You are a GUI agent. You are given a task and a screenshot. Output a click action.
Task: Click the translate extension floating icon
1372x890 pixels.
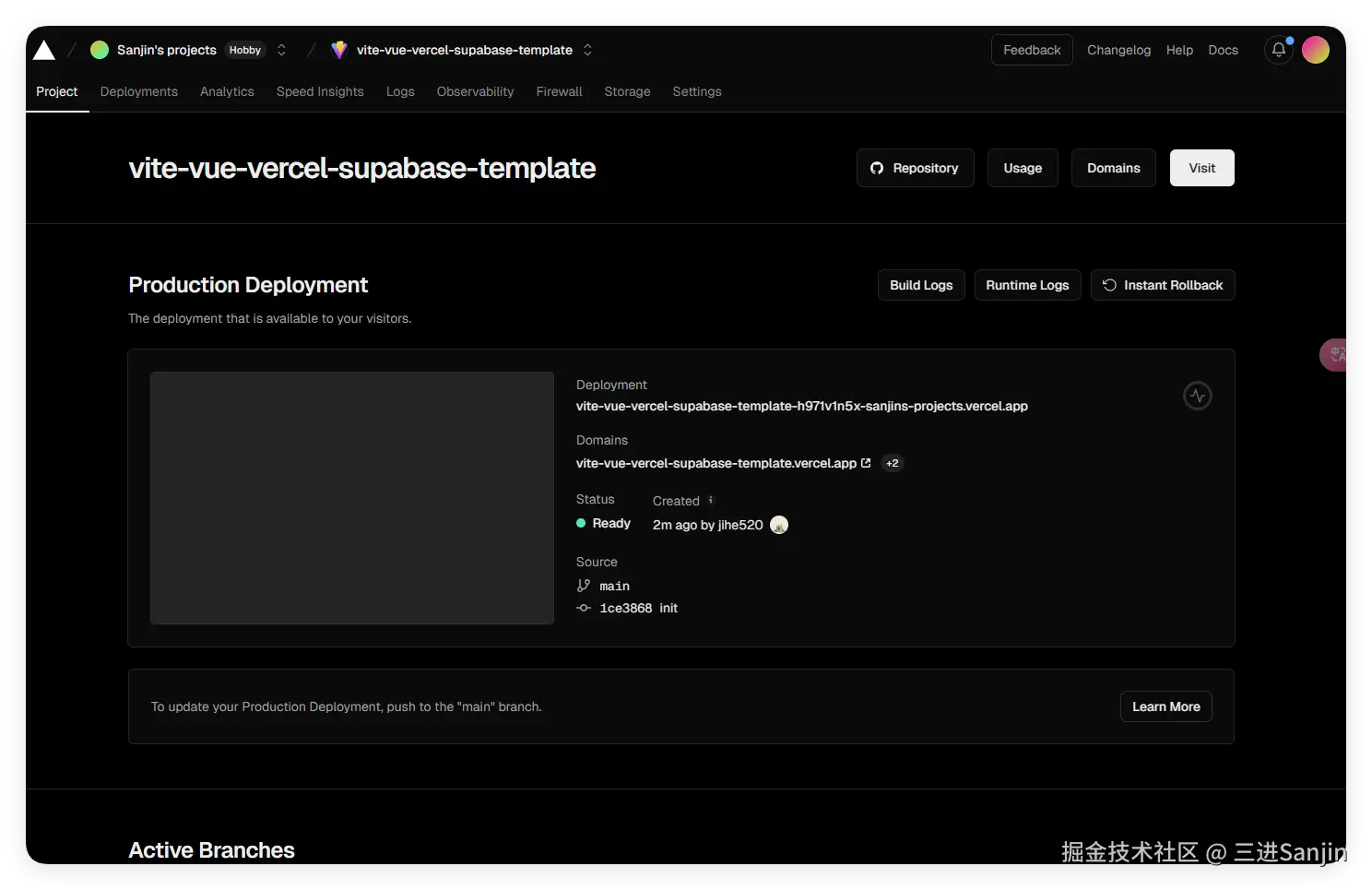pos(1335,354)
